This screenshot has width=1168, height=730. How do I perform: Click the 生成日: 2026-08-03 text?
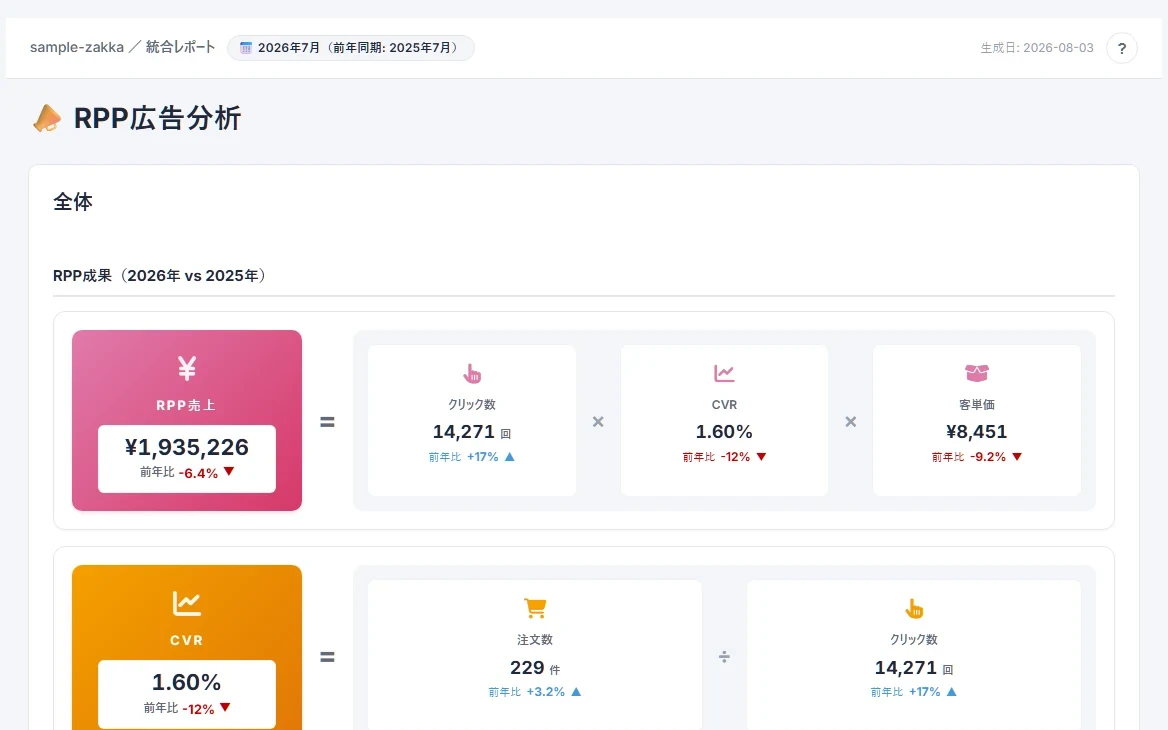(1037, 48)
